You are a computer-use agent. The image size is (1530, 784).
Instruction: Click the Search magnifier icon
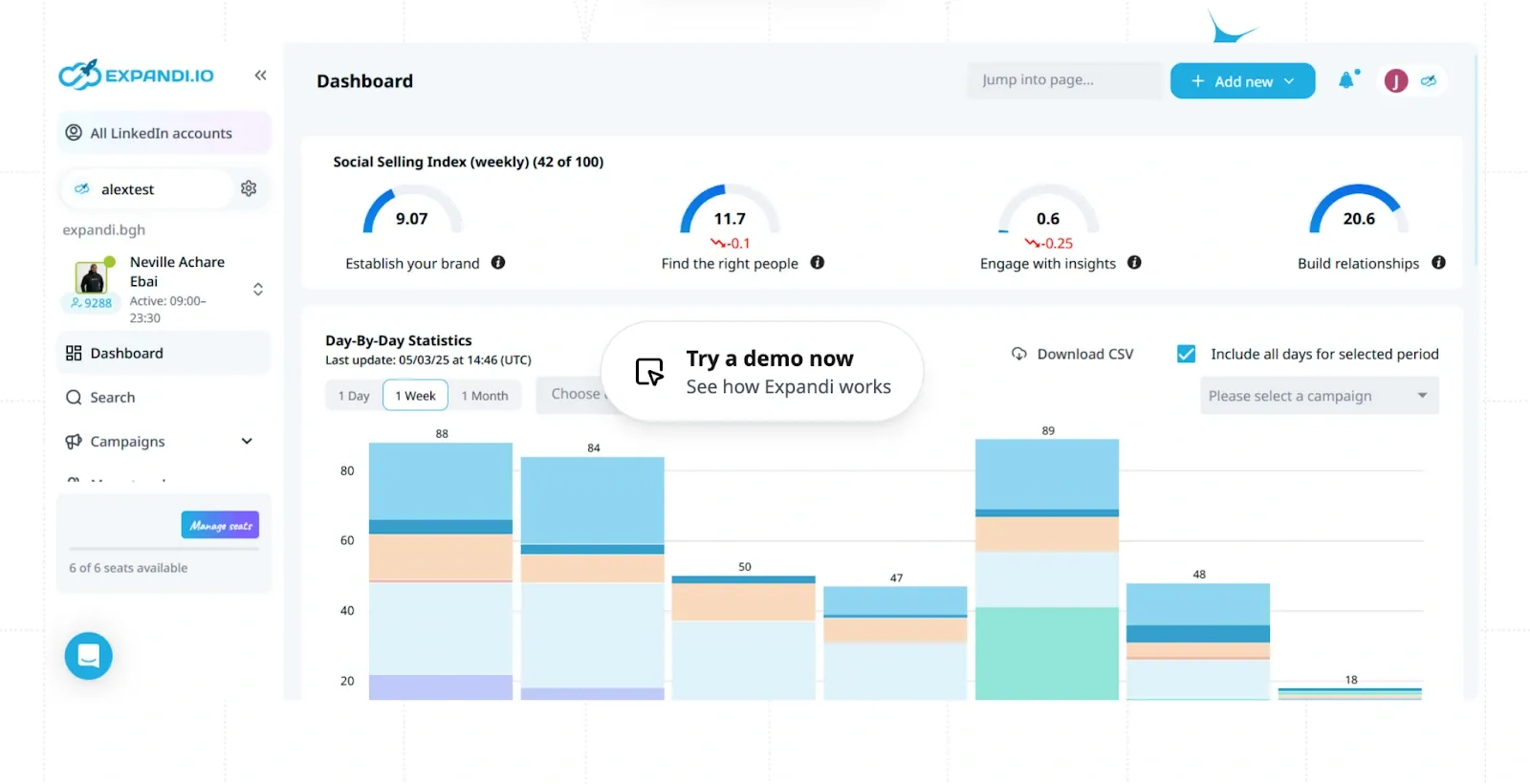pos(74,398)
